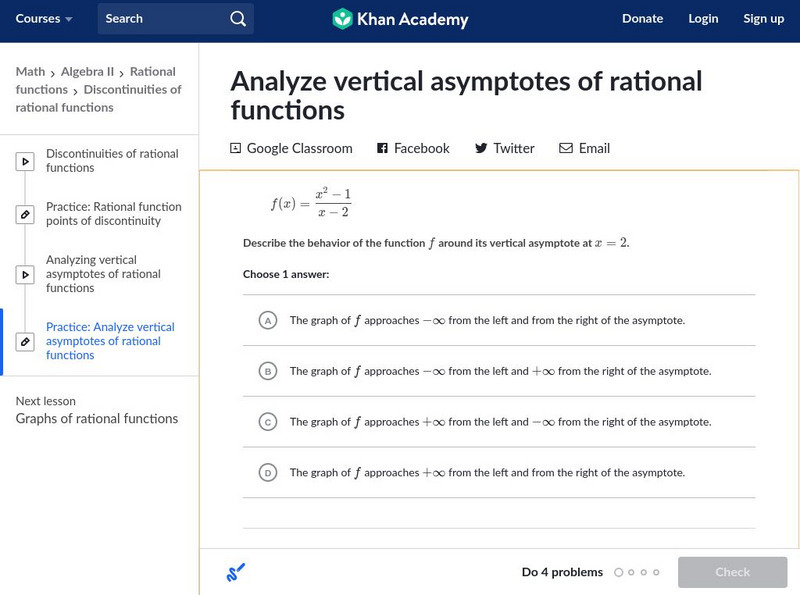Select answer choice B radio button
800x595 pixels.
(x=268, y=371)
